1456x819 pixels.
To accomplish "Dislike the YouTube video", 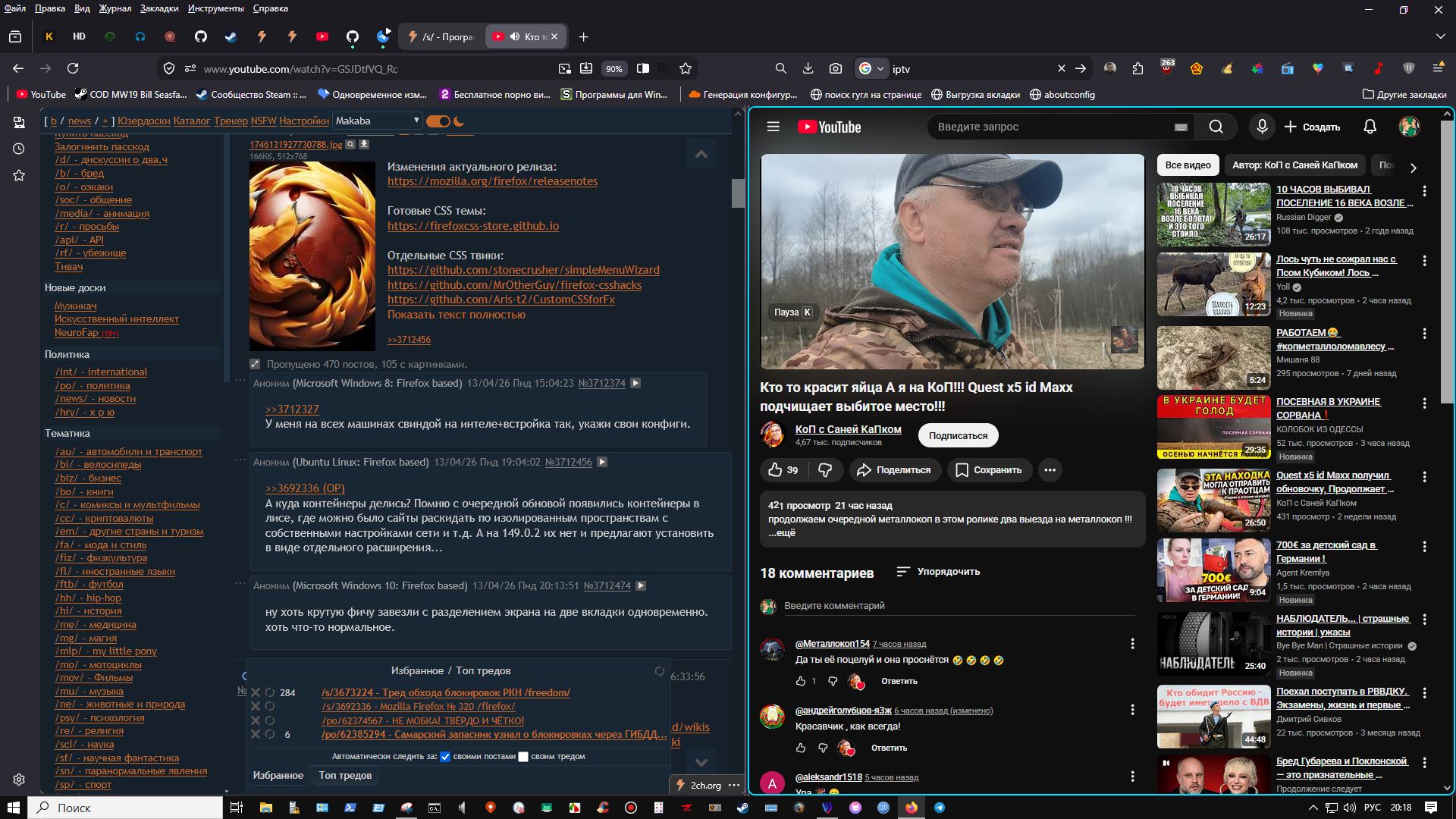I will pyautogui.click(x=825, y=470).
